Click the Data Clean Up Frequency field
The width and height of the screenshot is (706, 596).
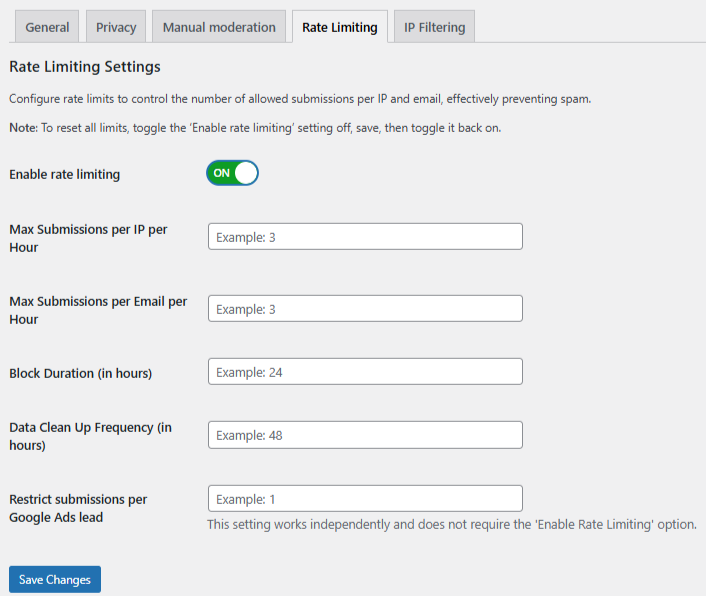(x=365, y=435)
